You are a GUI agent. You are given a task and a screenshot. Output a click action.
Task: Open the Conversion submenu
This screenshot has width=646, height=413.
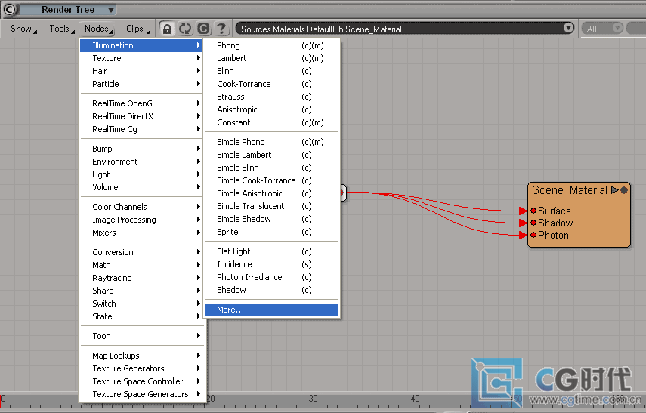[x=143, y=252]
